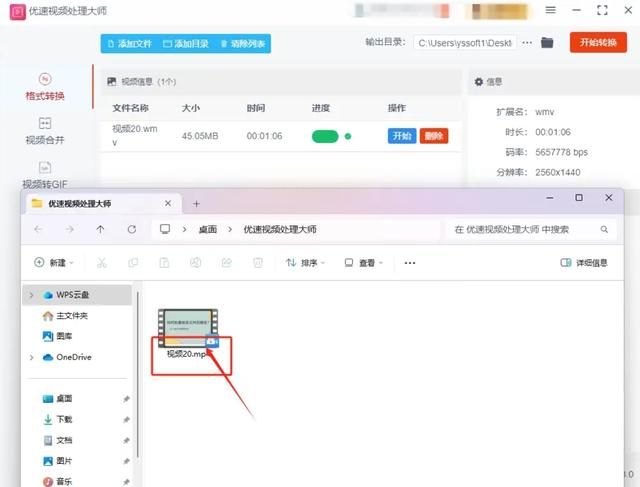Click 添加目录 to add a folder
Viewport: 640px width, 487px height.
click(186, 44)
